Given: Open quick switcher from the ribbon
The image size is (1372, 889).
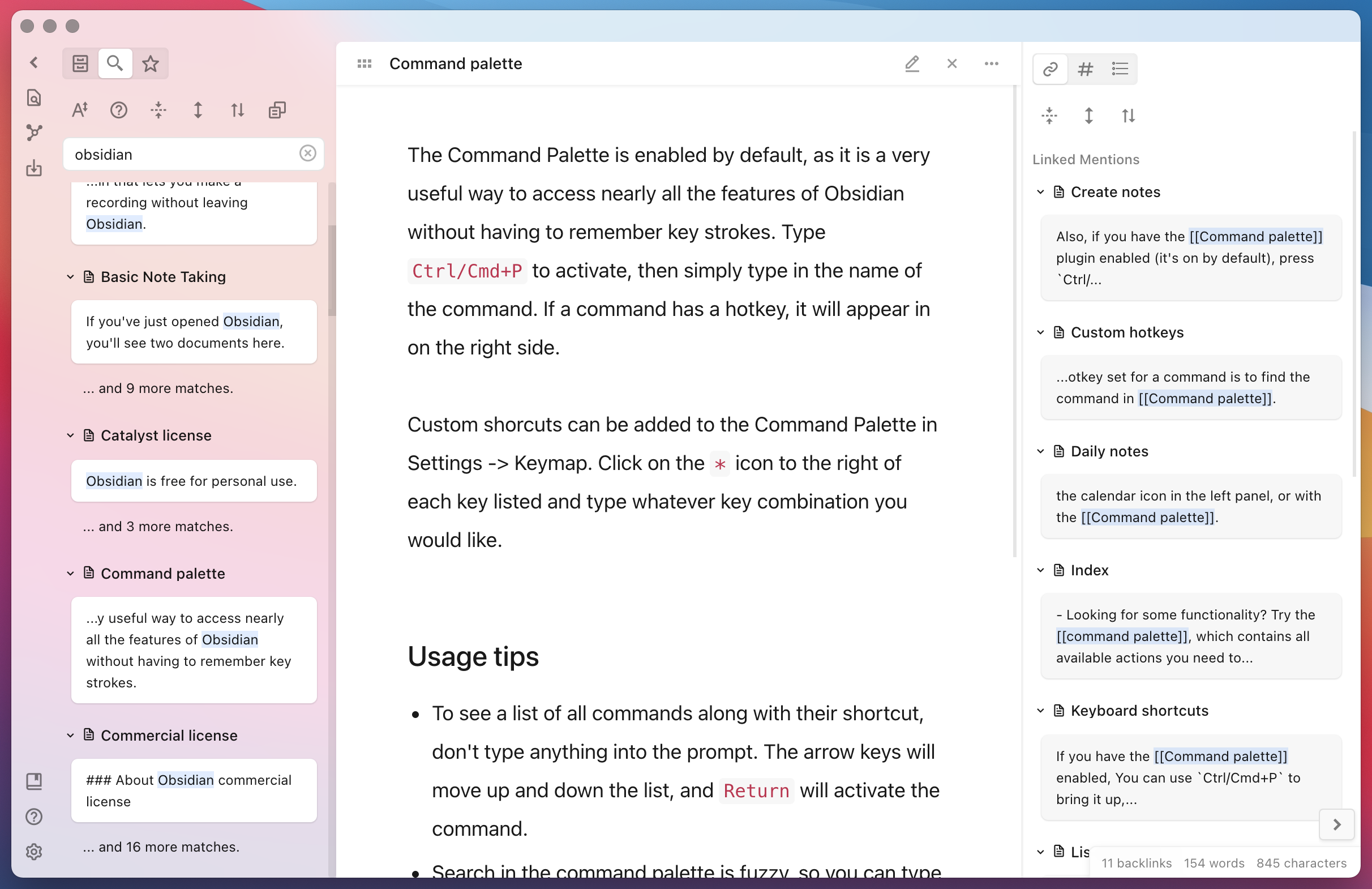Looking at the screenshot, I should [34, 97].
